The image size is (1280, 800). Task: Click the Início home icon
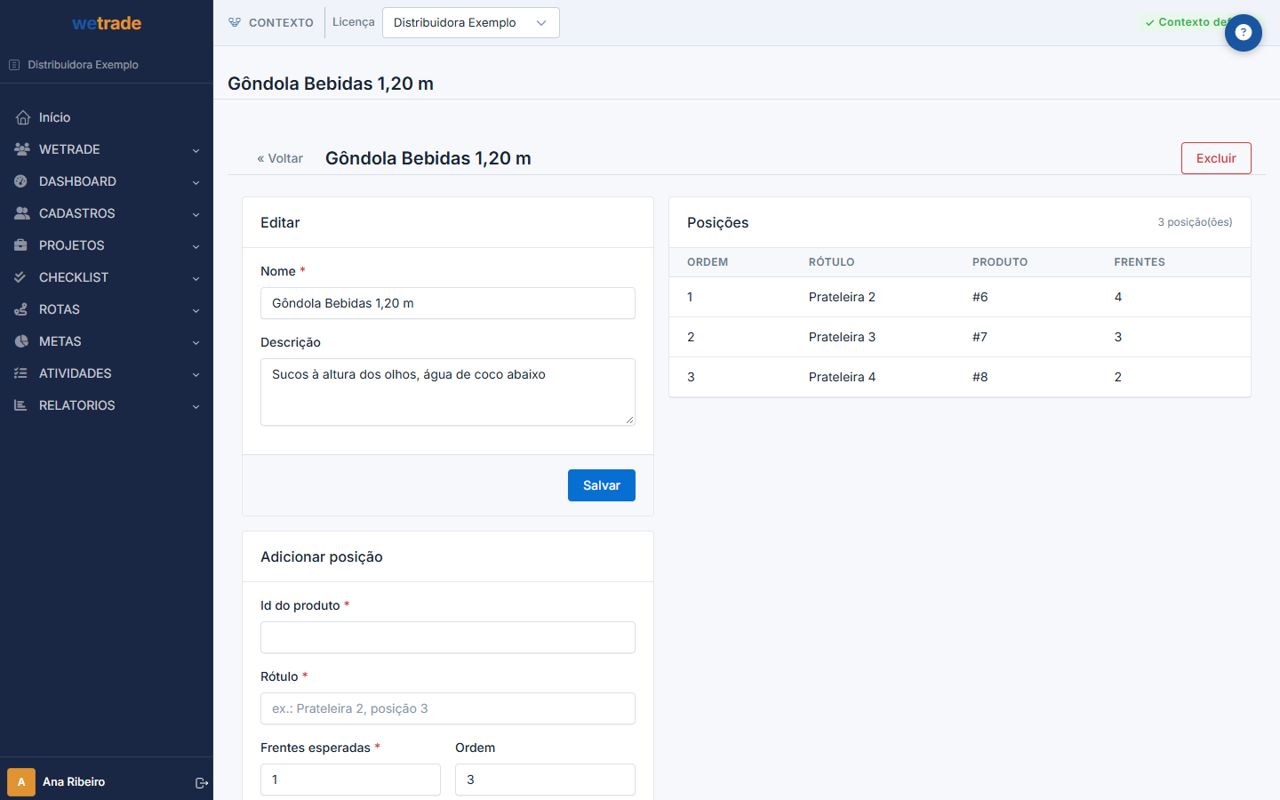click(22, 118)
